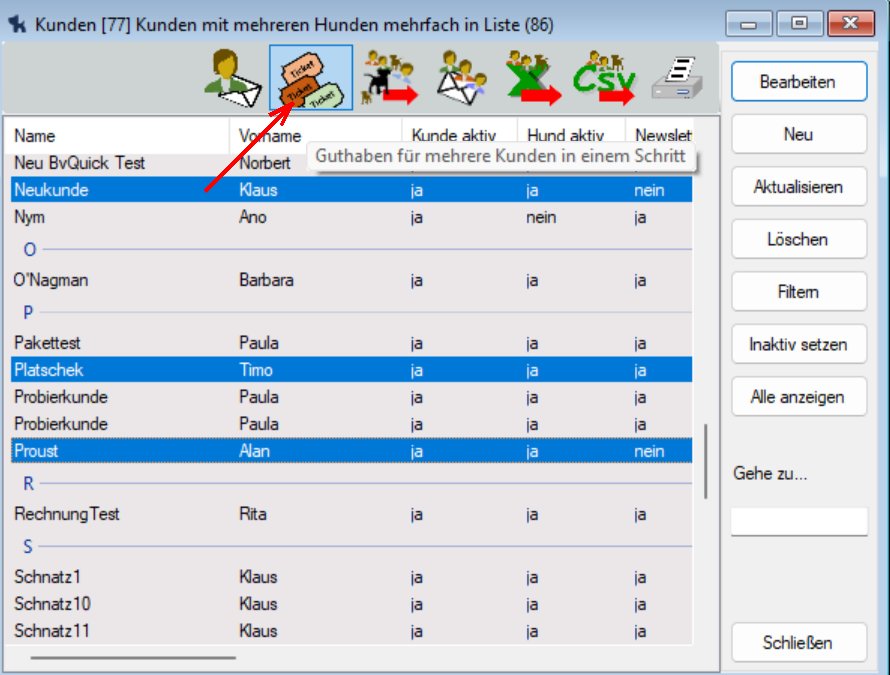
Task: Click the vertical scrollbar thumb
Action: click(x=706, y=460)
